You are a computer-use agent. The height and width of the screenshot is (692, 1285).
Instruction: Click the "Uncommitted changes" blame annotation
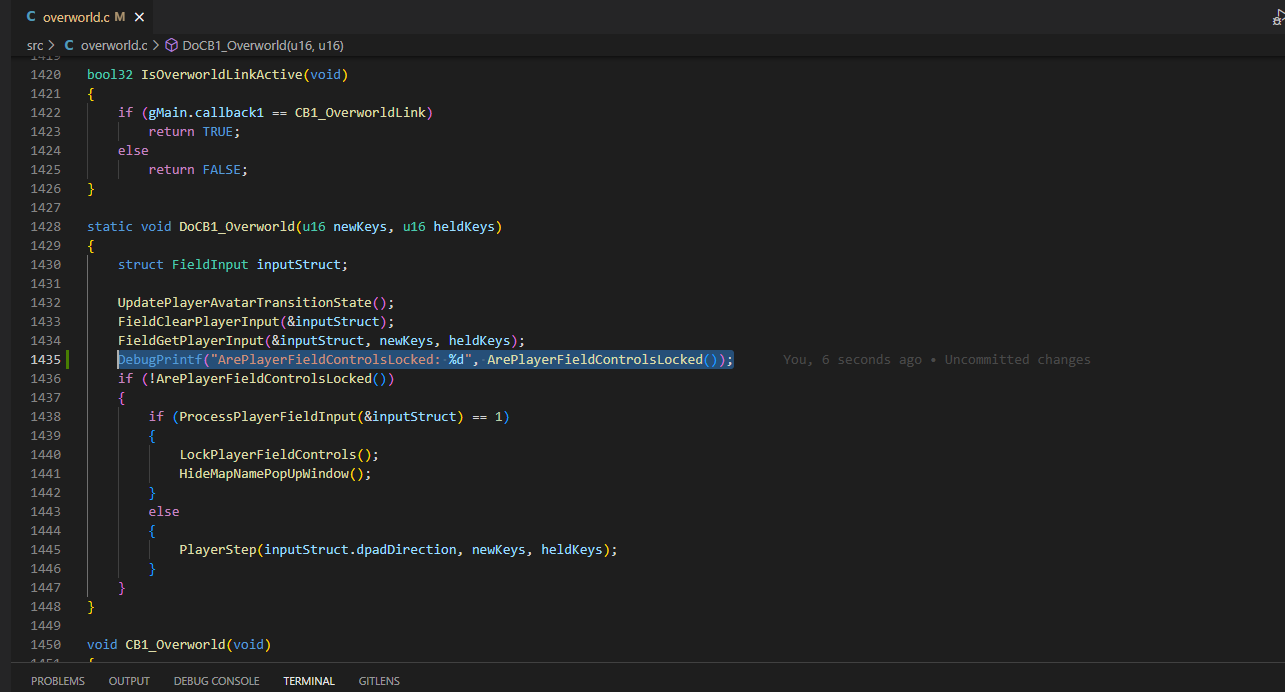pyautogui.click(x=1017, y=360)
